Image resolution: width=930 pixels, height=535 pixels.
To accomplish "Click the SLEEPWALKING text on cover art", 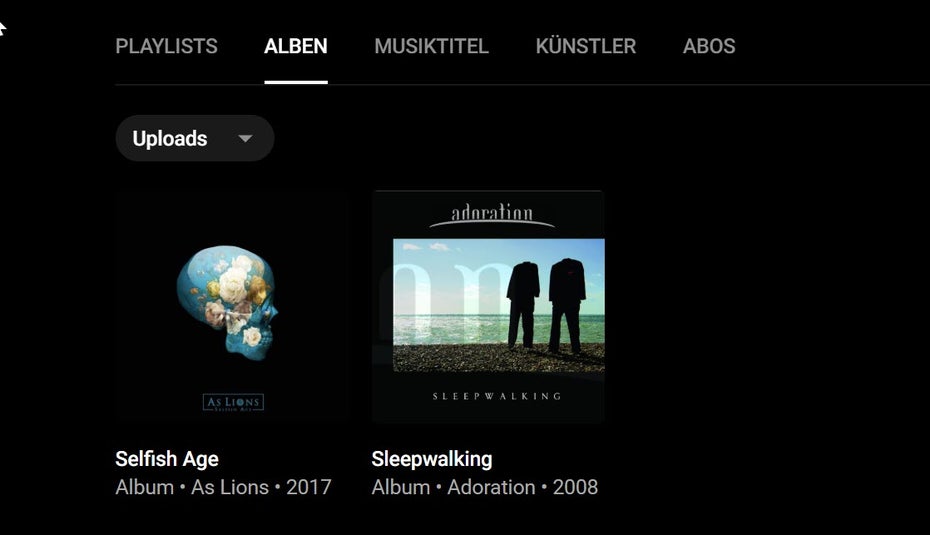I will point(496,396).
